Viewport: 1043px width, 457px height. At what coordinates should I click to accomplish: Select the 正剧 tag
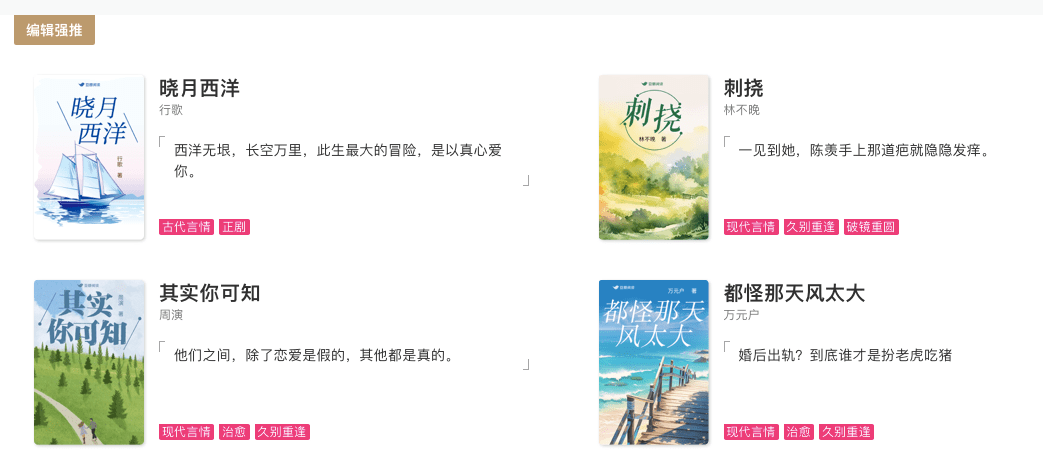(234, 227)
